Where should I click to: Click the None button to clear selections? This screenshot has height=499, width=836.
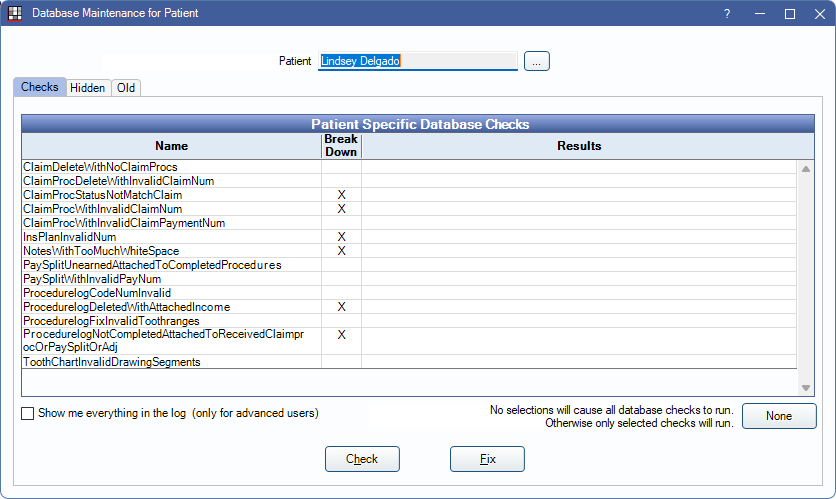(x=778, y=416)
